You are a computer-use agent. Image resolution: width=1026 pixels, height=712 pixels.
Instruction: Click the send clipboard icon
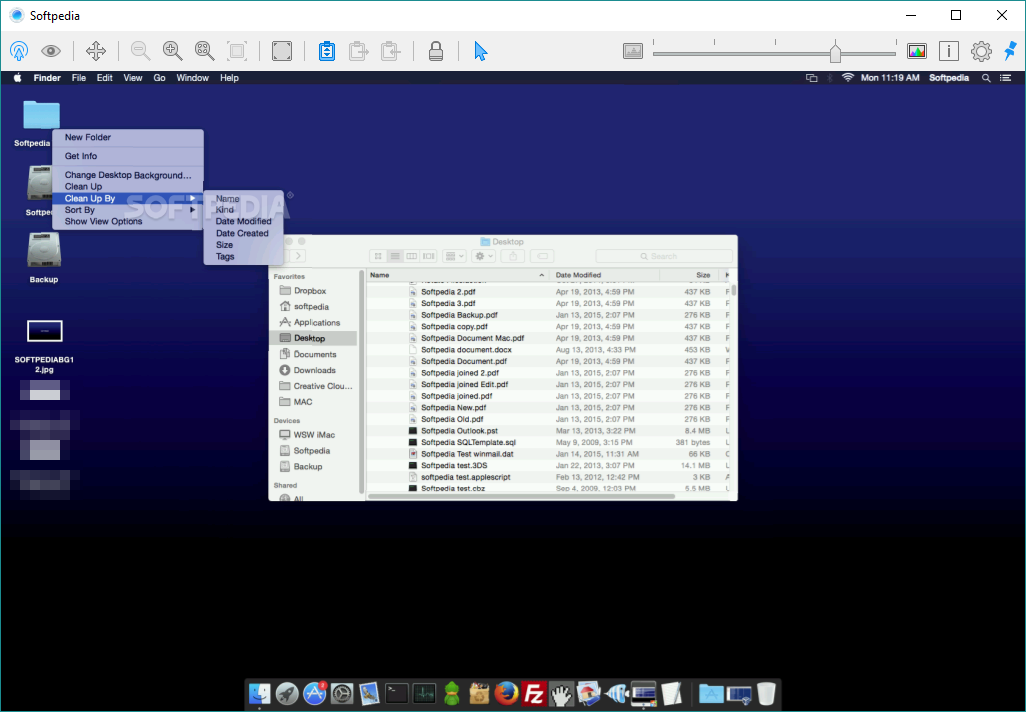coord(359,50)
